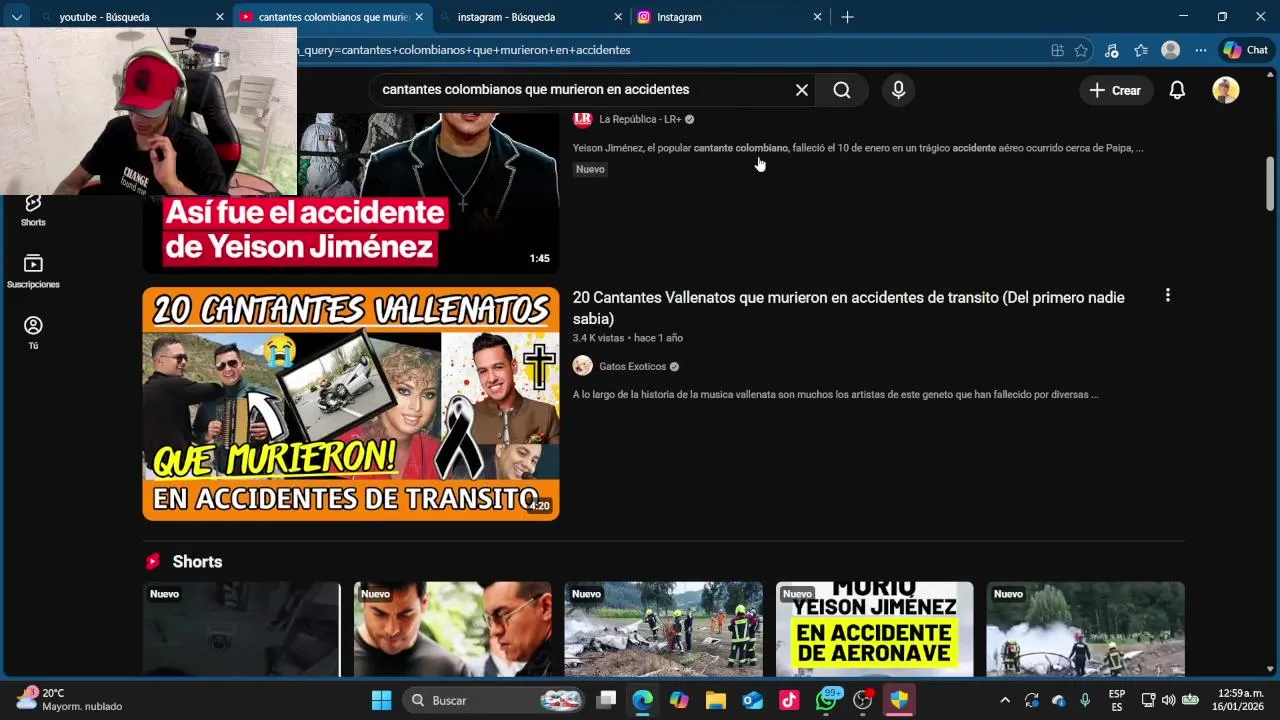The width and height of the screenshot is (1280, 720).
Task: Open Edge settings and more menu
Action: tap(1200, 50)
